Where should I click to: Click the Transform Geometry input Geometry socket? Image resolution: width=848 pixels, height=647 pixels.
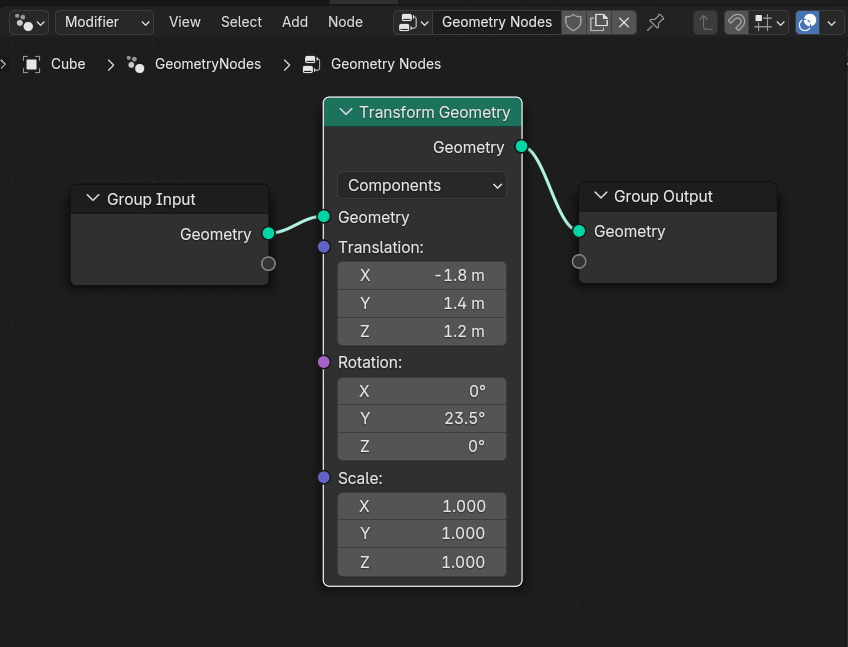tap(324, 216)
